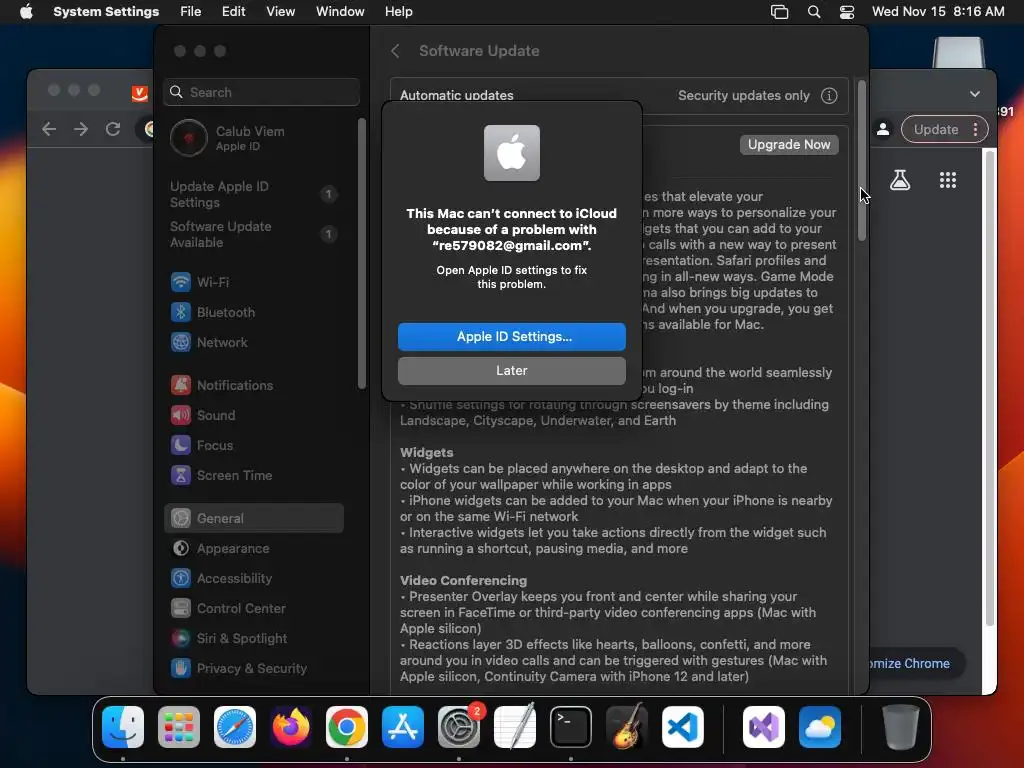Open Spotlight search in menu bar
The image size is (1024, 768).
coord(814,12)
